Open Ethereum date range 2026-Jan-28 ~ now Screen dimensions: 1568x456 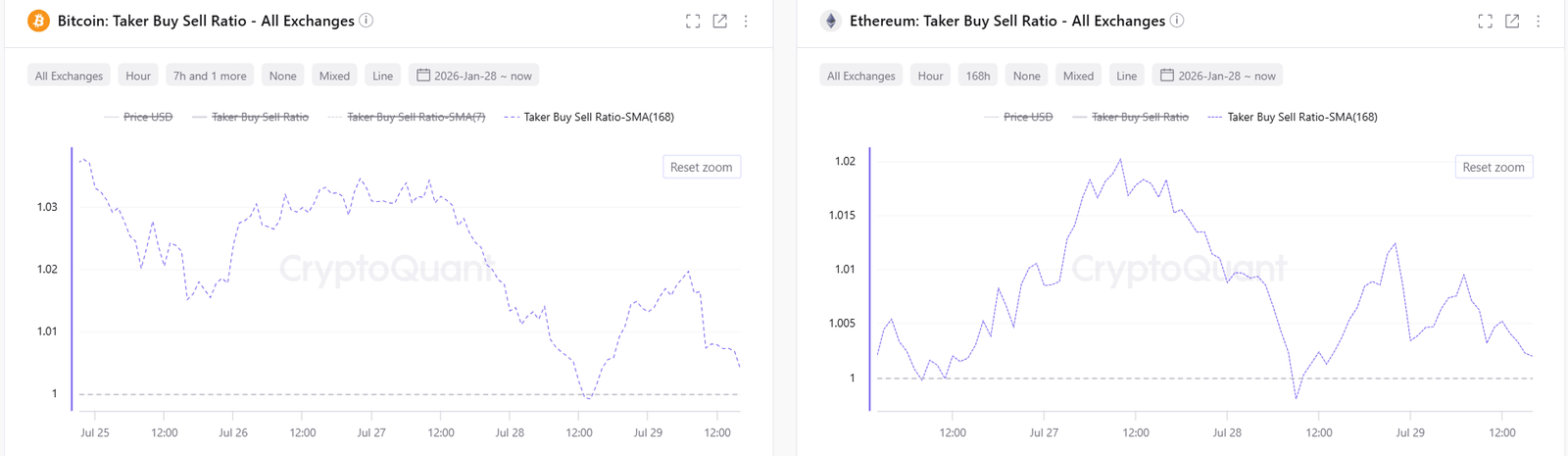click(x=1218, y=76)
